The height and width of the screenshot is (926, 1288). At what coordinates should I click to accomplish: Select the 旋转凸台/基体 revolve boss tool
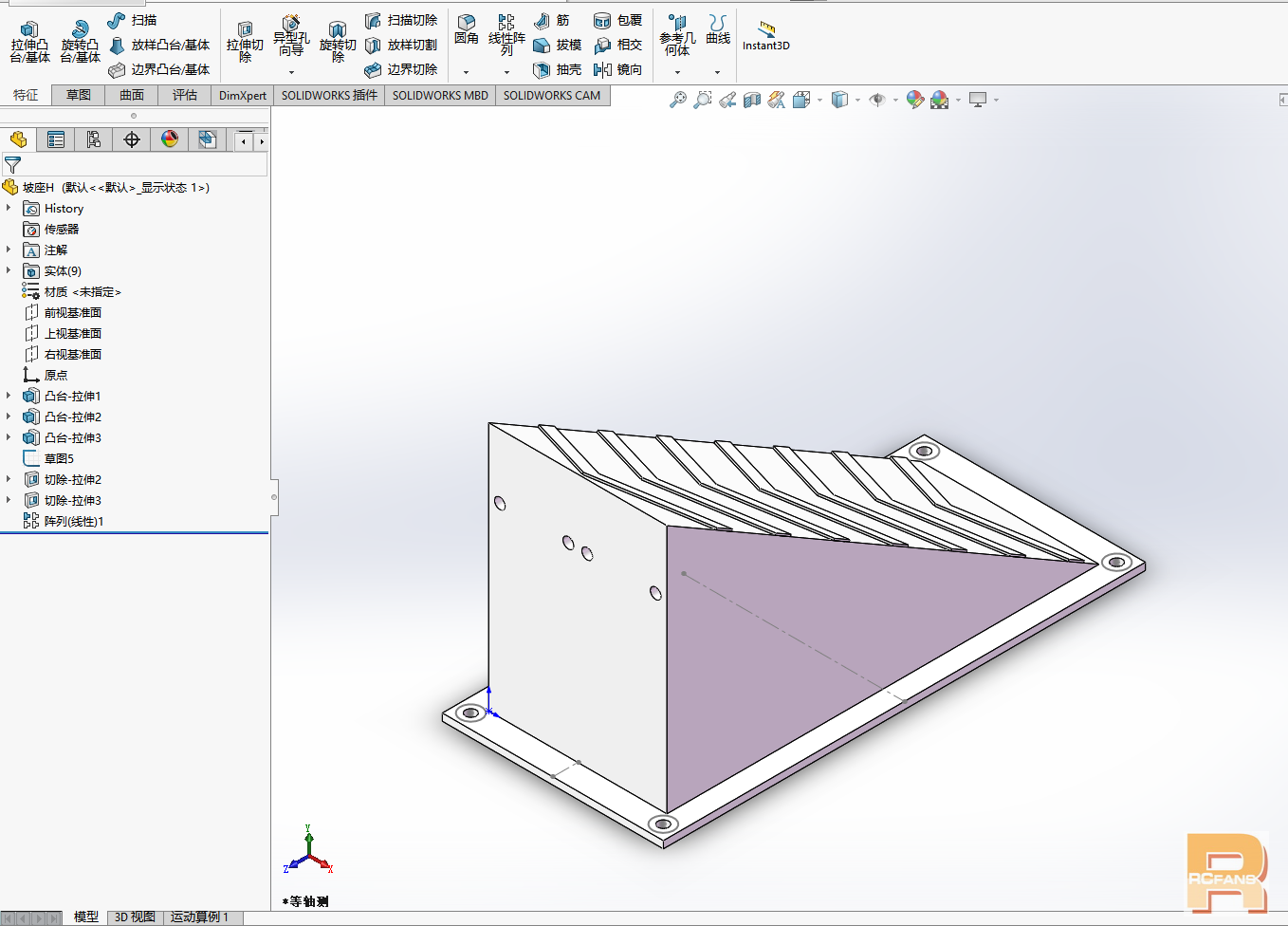point(80,42)
